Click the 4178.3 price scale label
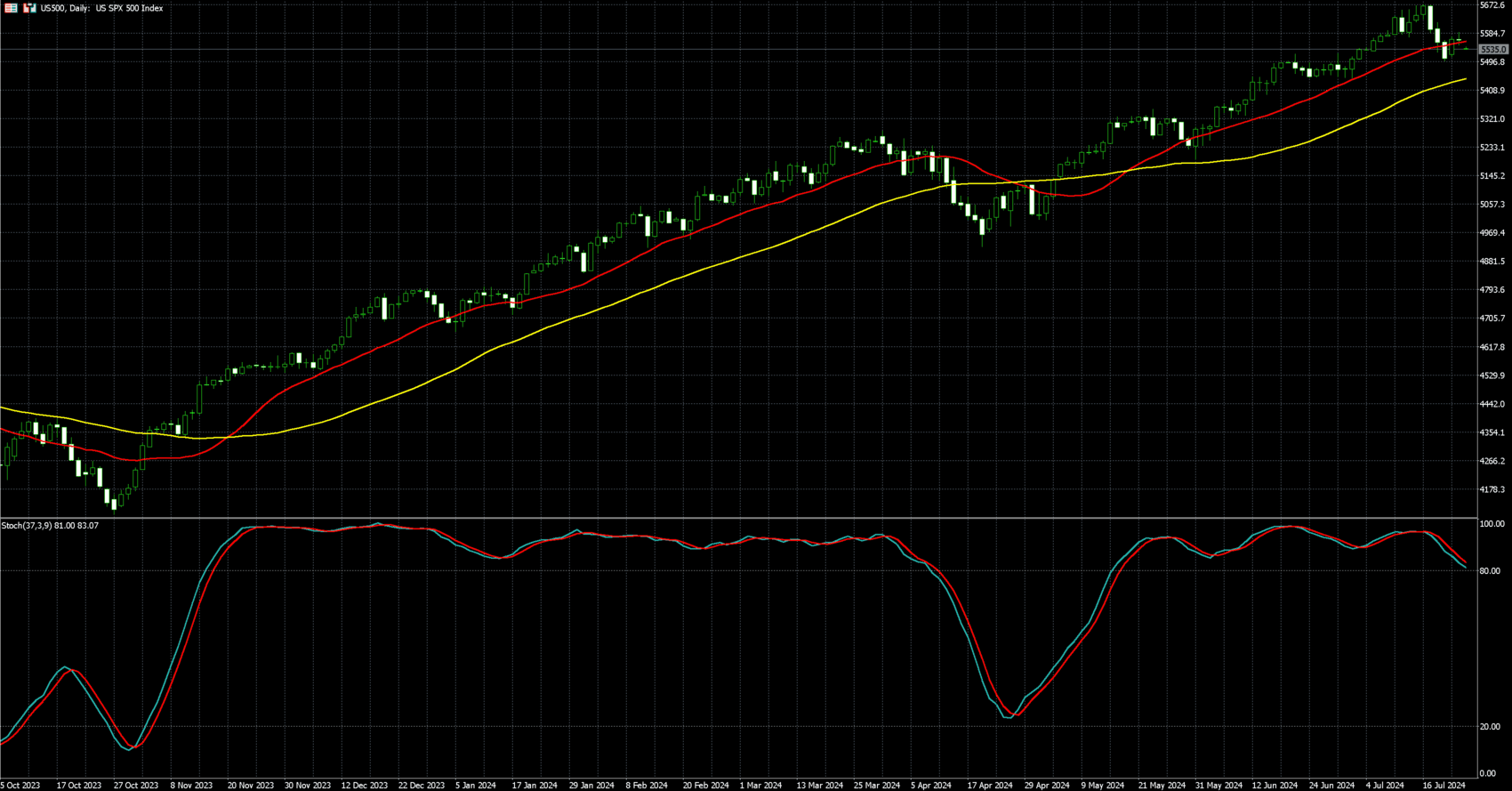Viewport: 1512px width, 791px height. point(1492,489)
